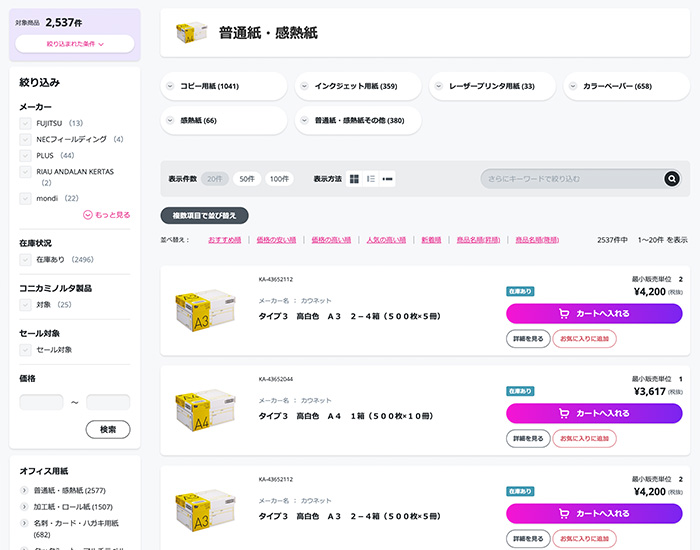Click the A3 paper box thumbnail of first product
The height and width of the screenshot is (550, 700).
click(205, 311)
